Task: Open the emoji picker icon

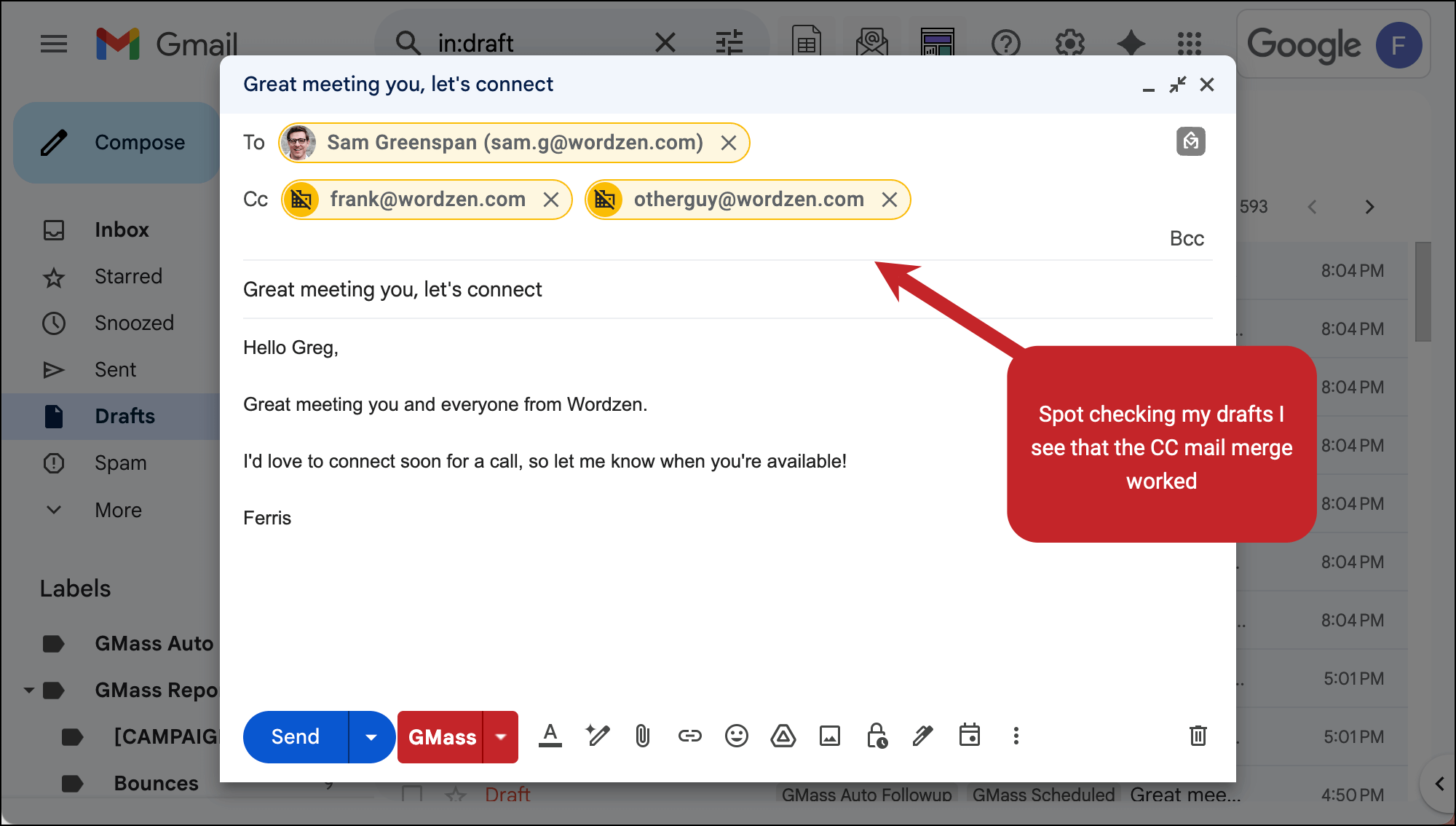Action: coord(736,736)
